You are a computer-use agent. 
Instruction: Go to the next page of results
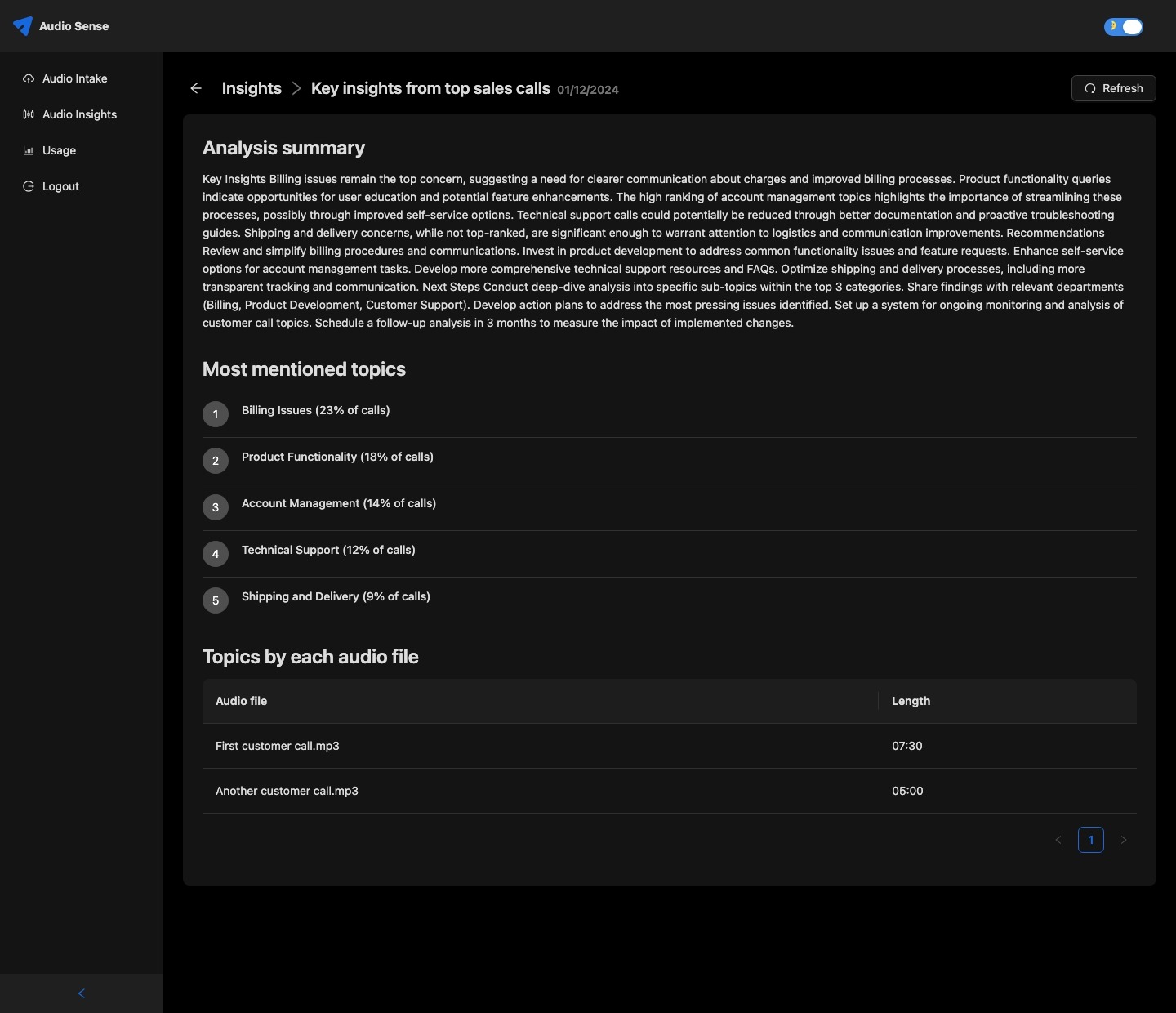click(x=1124, y=840)
